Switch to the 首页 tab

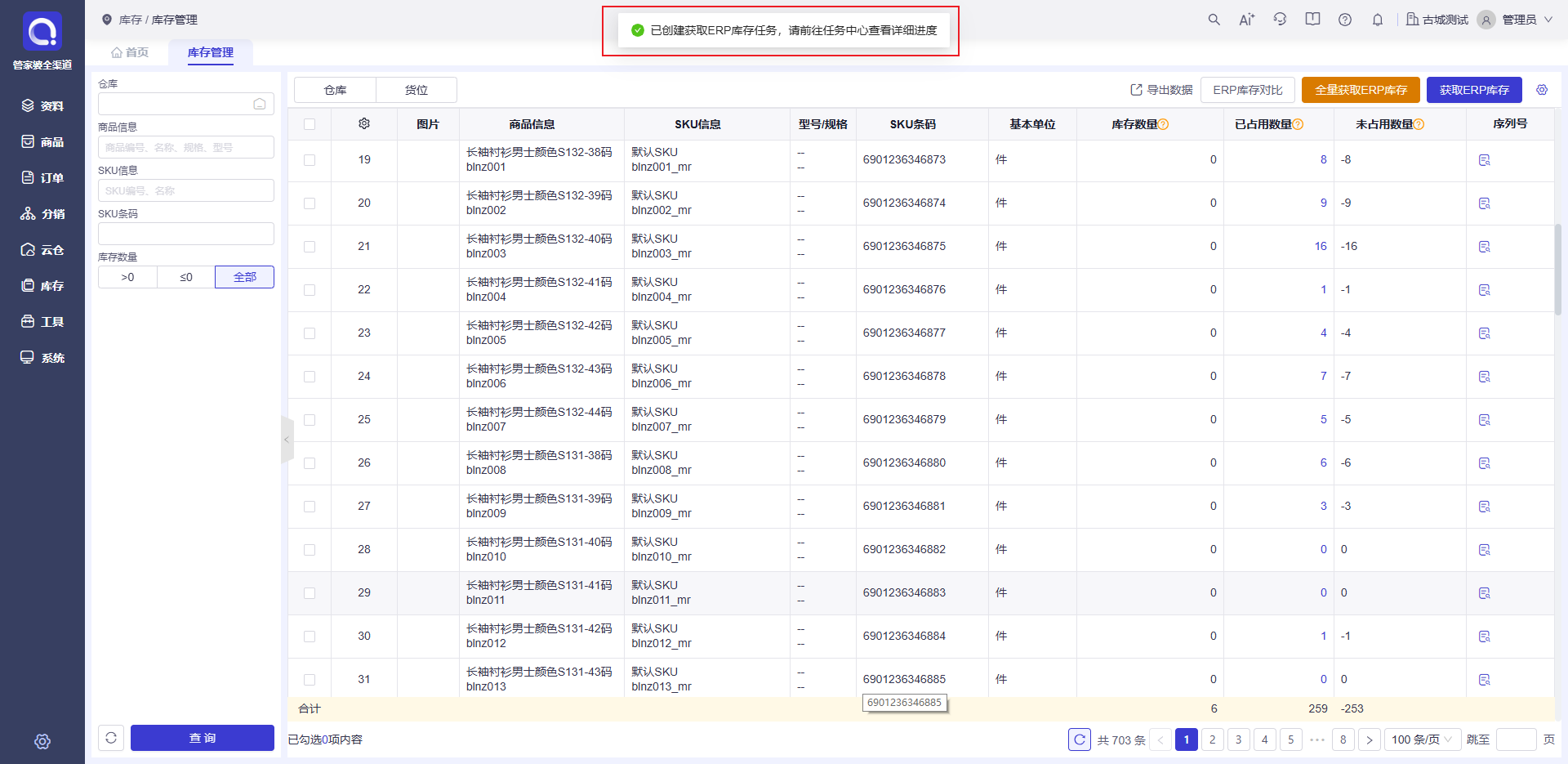click(130, 52)
